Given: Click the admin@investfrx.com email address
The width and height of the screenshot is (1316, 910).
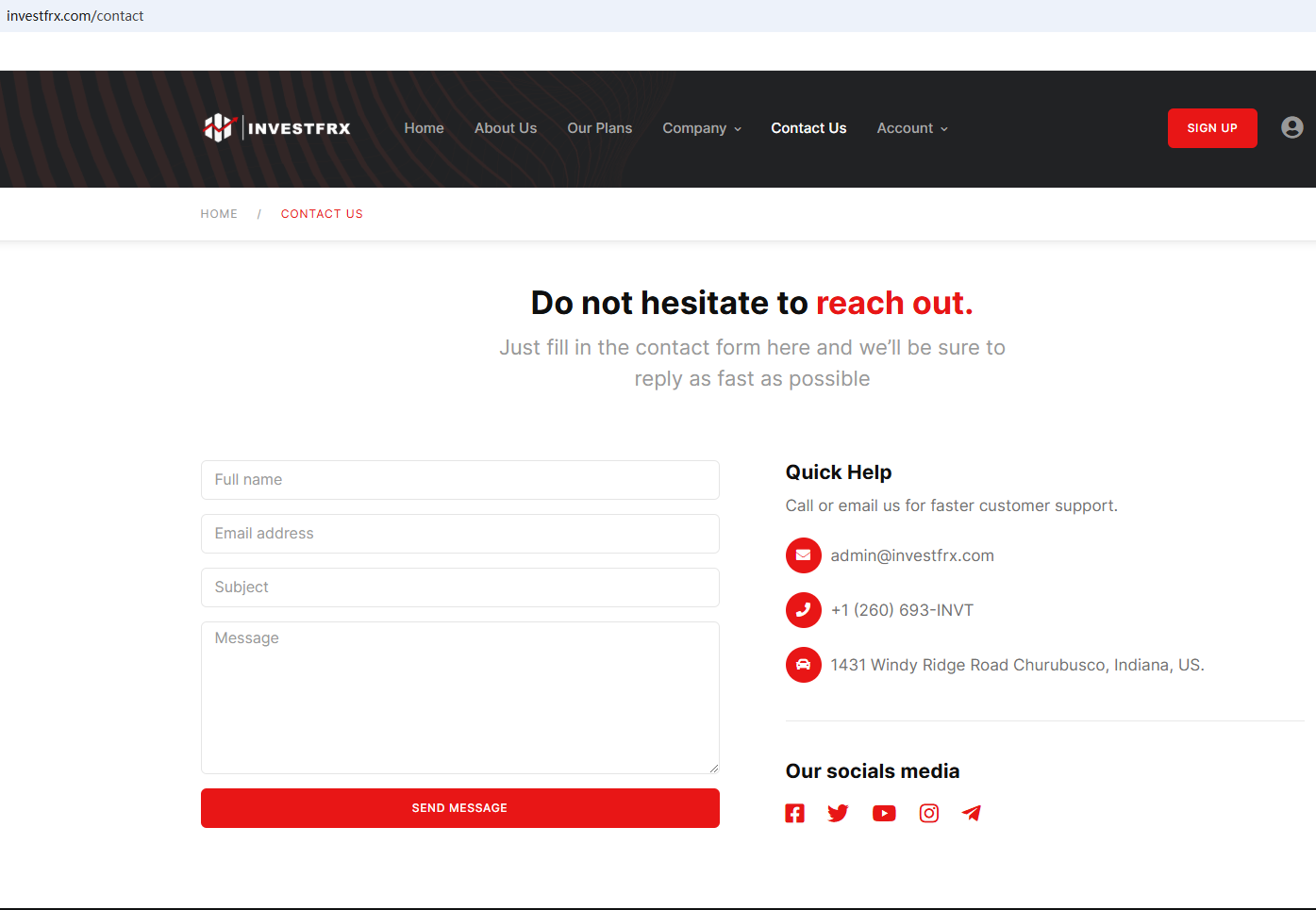Looking at the screenshot, I should 912,555.
